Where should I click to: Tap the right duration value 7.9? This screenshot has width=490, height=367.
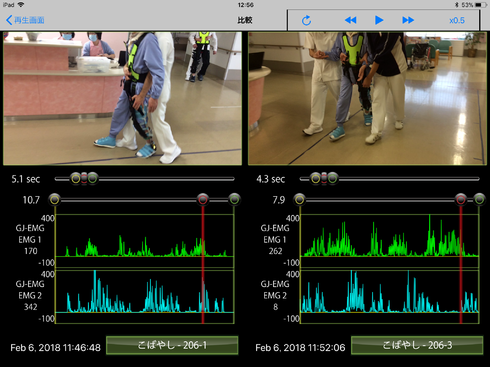coord(279,200)
